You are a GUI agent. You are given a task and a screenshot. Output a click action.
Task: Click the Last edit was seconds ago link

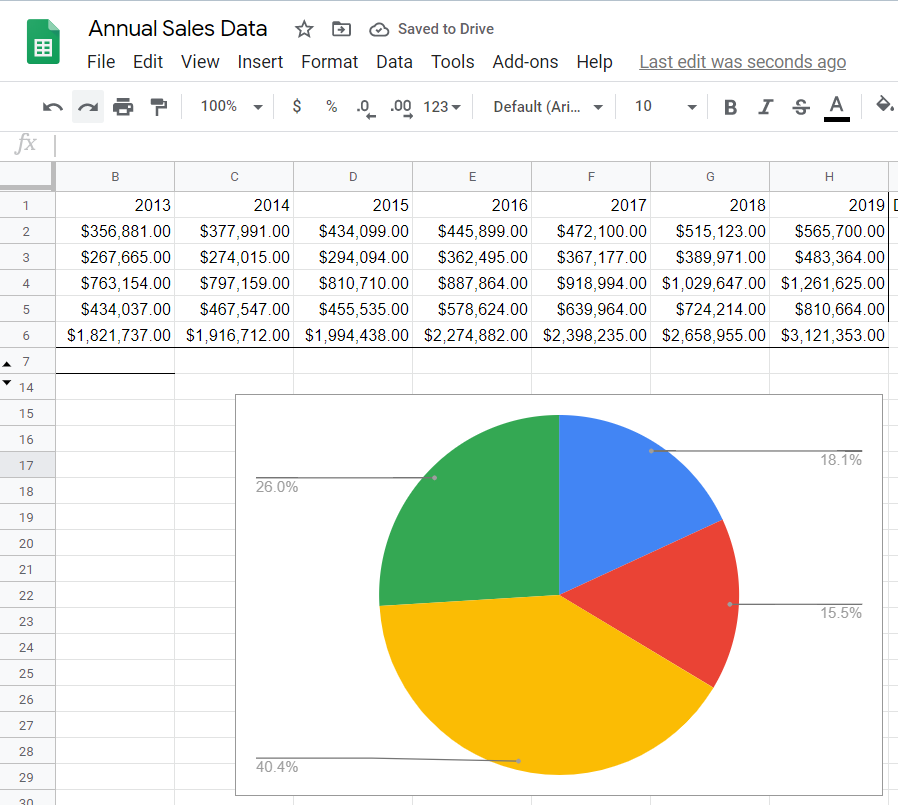click(x=742, y=61)
